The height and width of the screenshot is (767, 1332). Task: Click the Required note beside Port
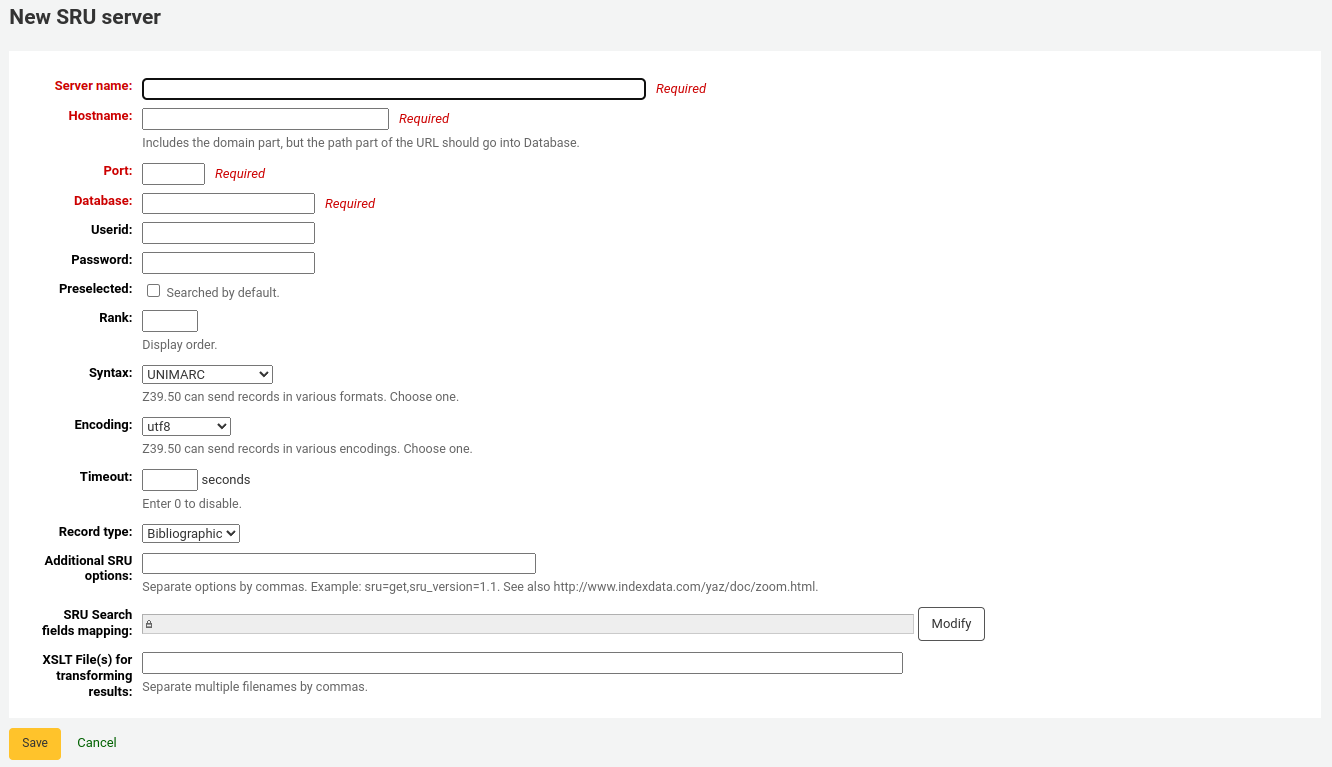point(240,174)
